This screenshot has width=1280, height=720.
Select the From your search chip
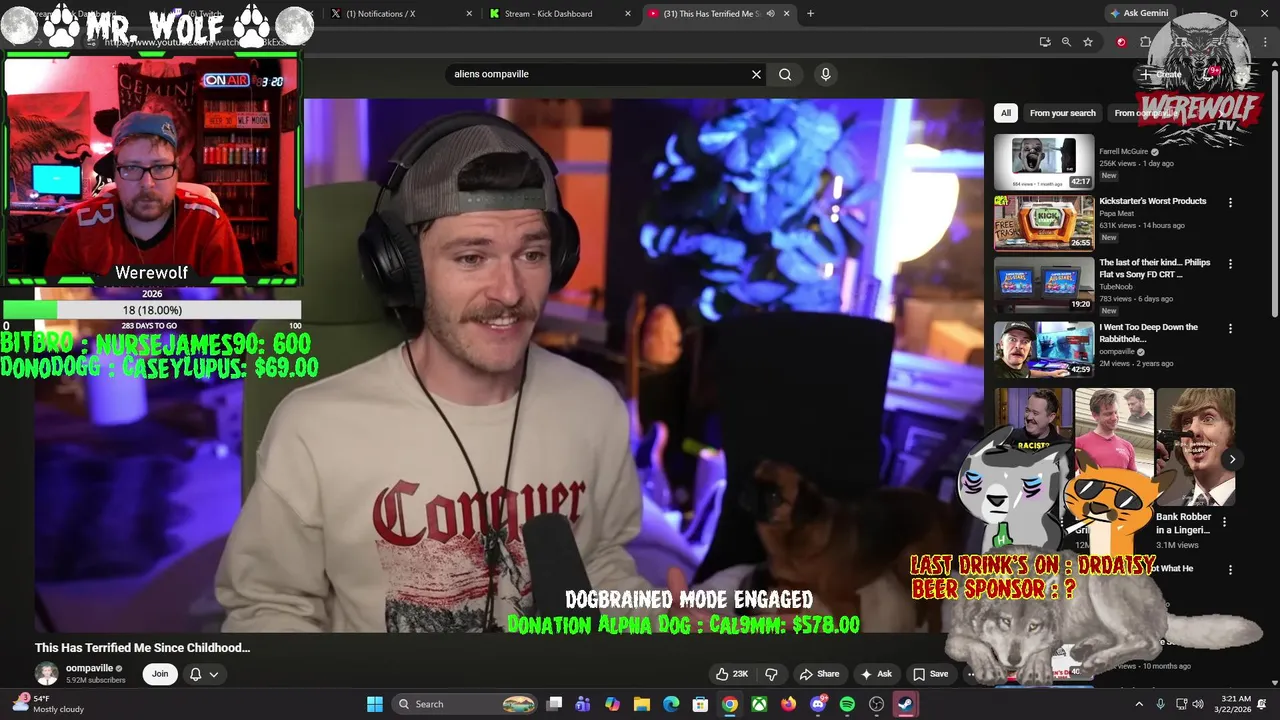pos(1063,113)
